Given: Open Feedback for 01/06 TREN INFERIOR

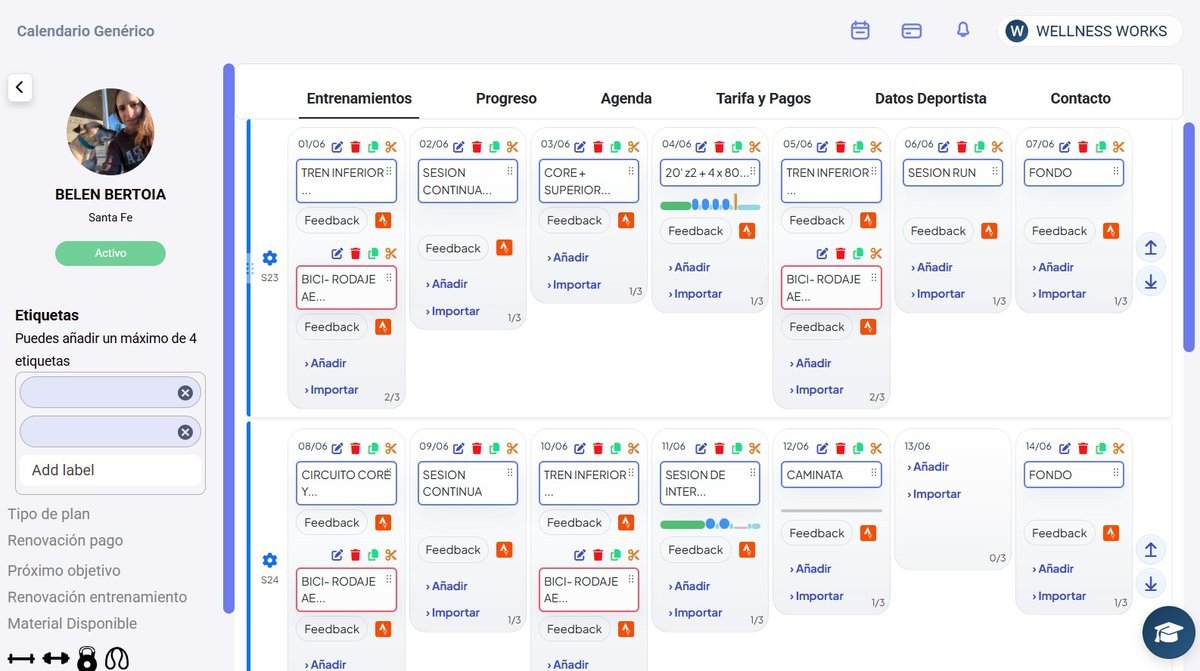Looking at the screenshot, I should click(332, 220).
